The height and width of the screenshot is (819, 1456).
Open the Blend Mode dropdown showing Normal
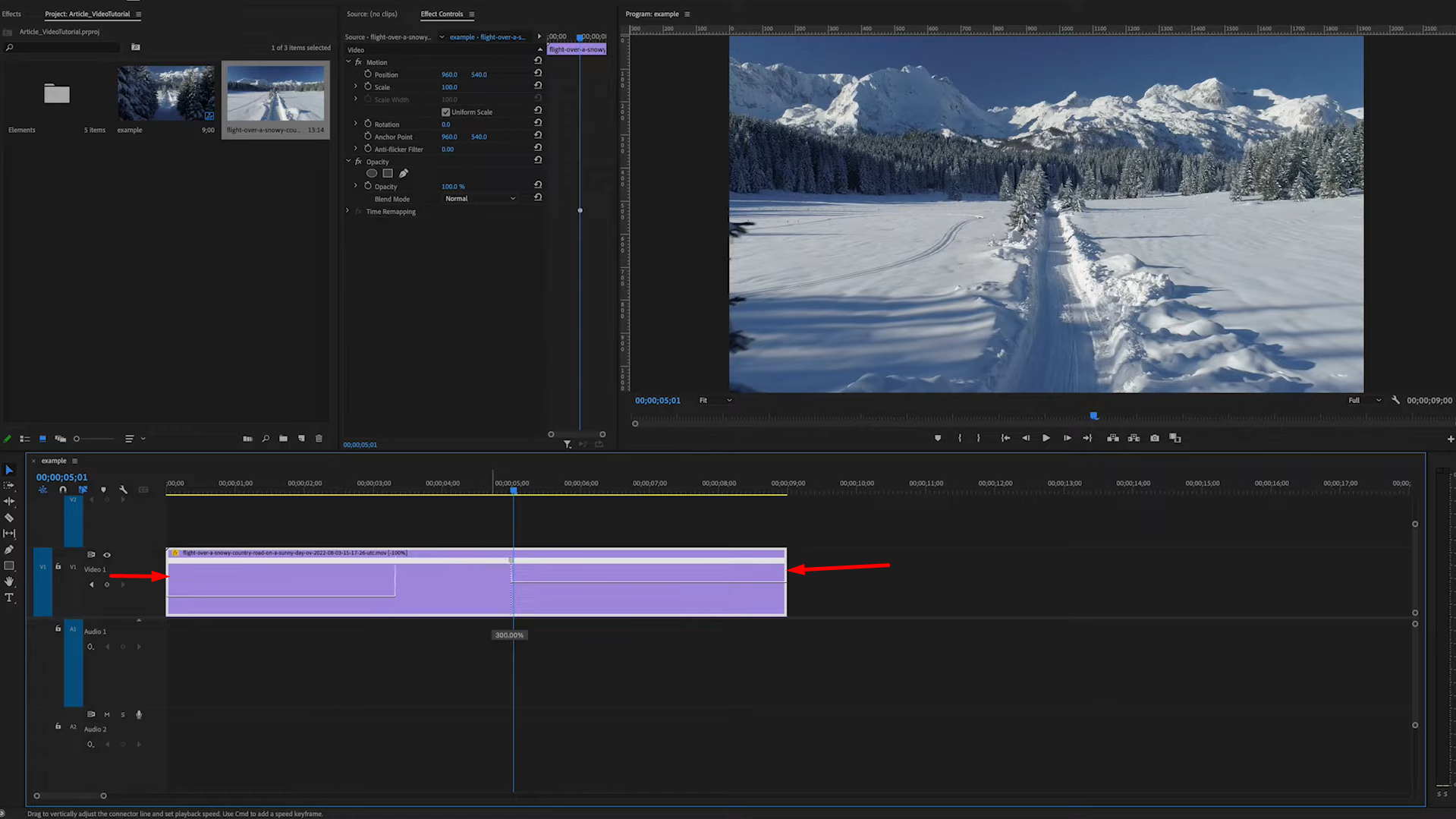pos(480,198)
